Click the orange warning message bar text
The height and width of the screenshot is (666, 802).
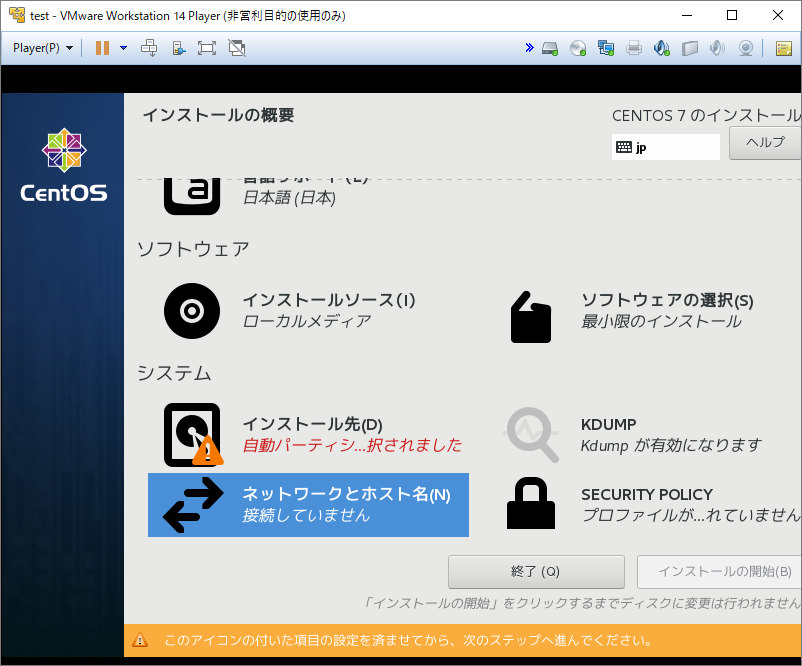coord(408,640)
